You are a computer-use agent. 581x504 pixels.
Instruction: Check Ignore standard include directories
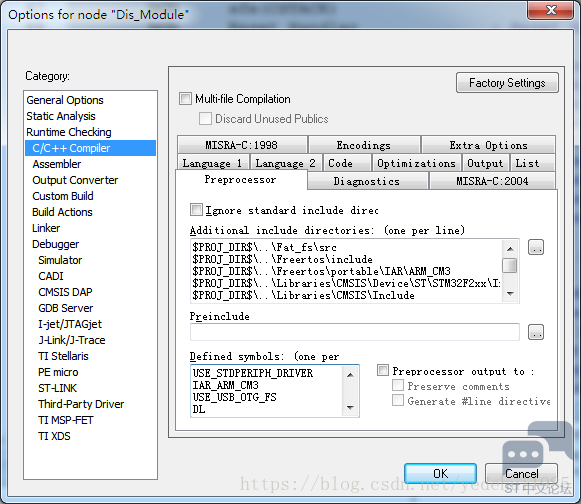[x=196, y=210]
